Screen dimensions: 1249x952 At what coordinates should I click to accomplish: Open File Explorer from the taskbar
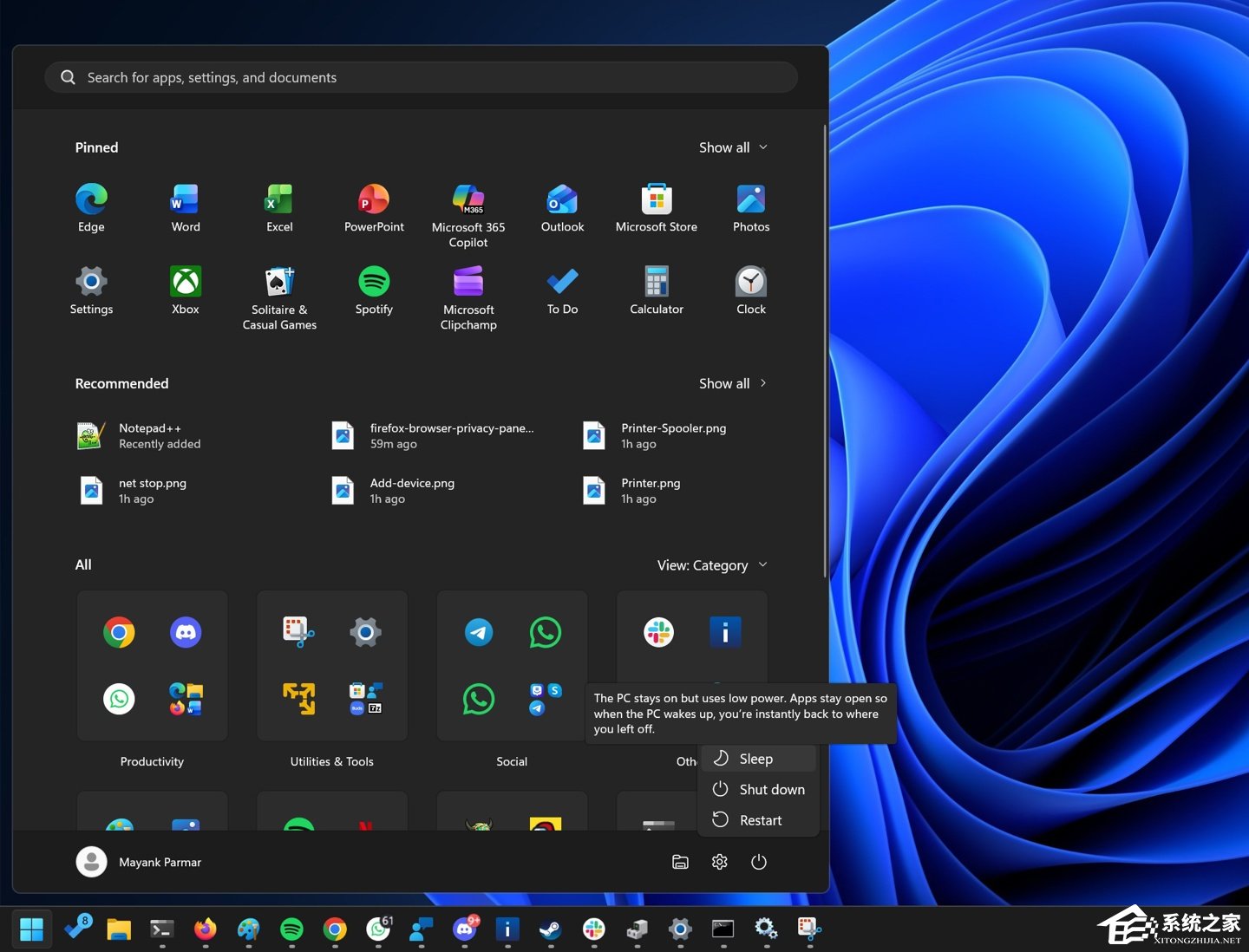[x=119, y=929]
